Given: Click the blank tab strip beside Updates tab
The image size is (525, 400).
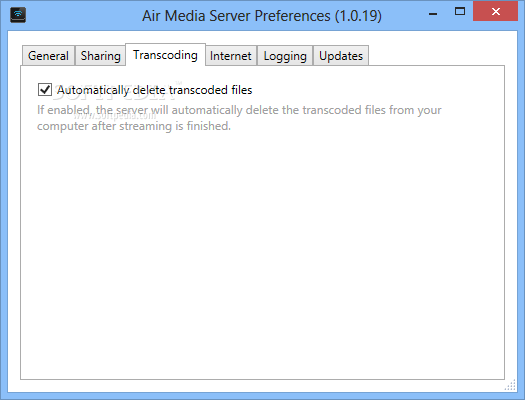Looking at the screenshot, I should 435,55.
